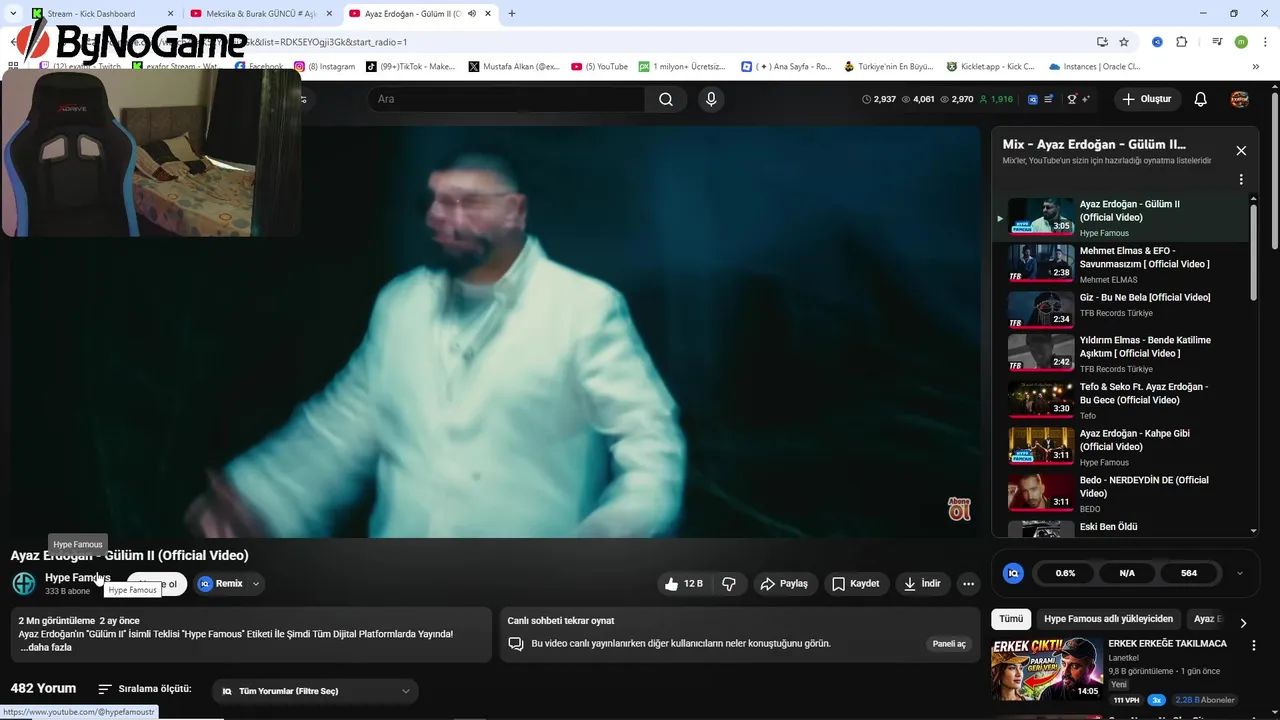Viewport: 1280px width, 720px height.
Task: Open the TikTok bookmark
Action: point(410,67)
